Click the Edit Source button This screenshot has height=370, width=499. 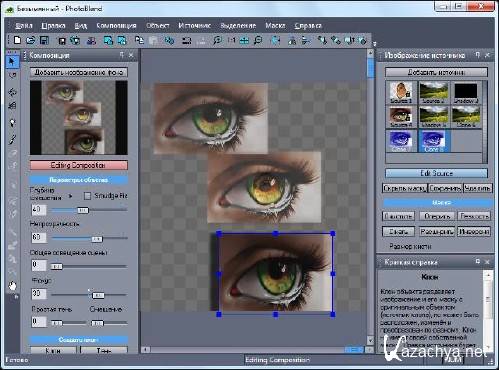click(436, 173)
